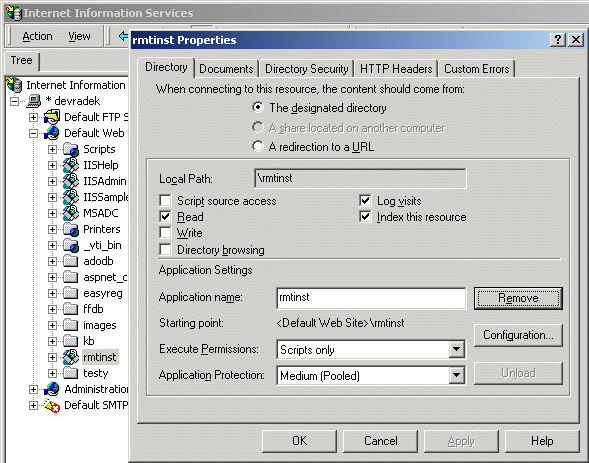Click the Printers folder icon
Image resolution: width=589 pixels, height=463 pixels.
71,229
